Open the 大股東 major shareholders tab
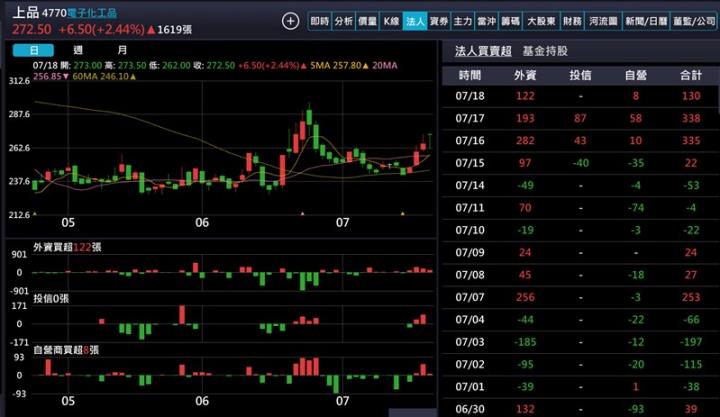 coord(541,21)
